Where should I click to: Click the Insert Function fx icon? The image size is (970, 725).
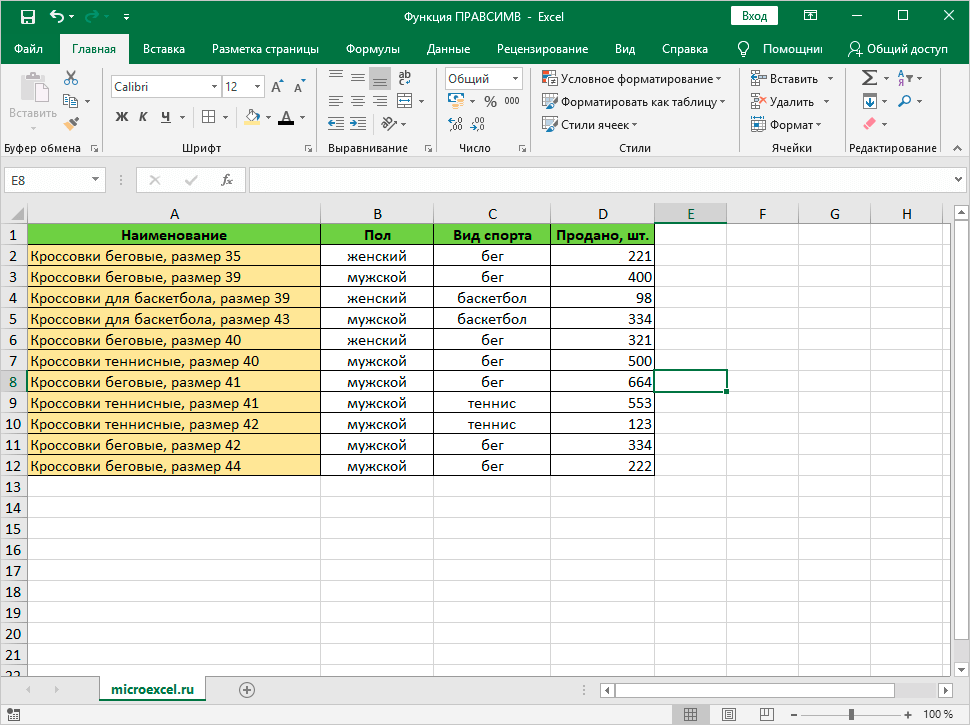[x=227, y=180]
